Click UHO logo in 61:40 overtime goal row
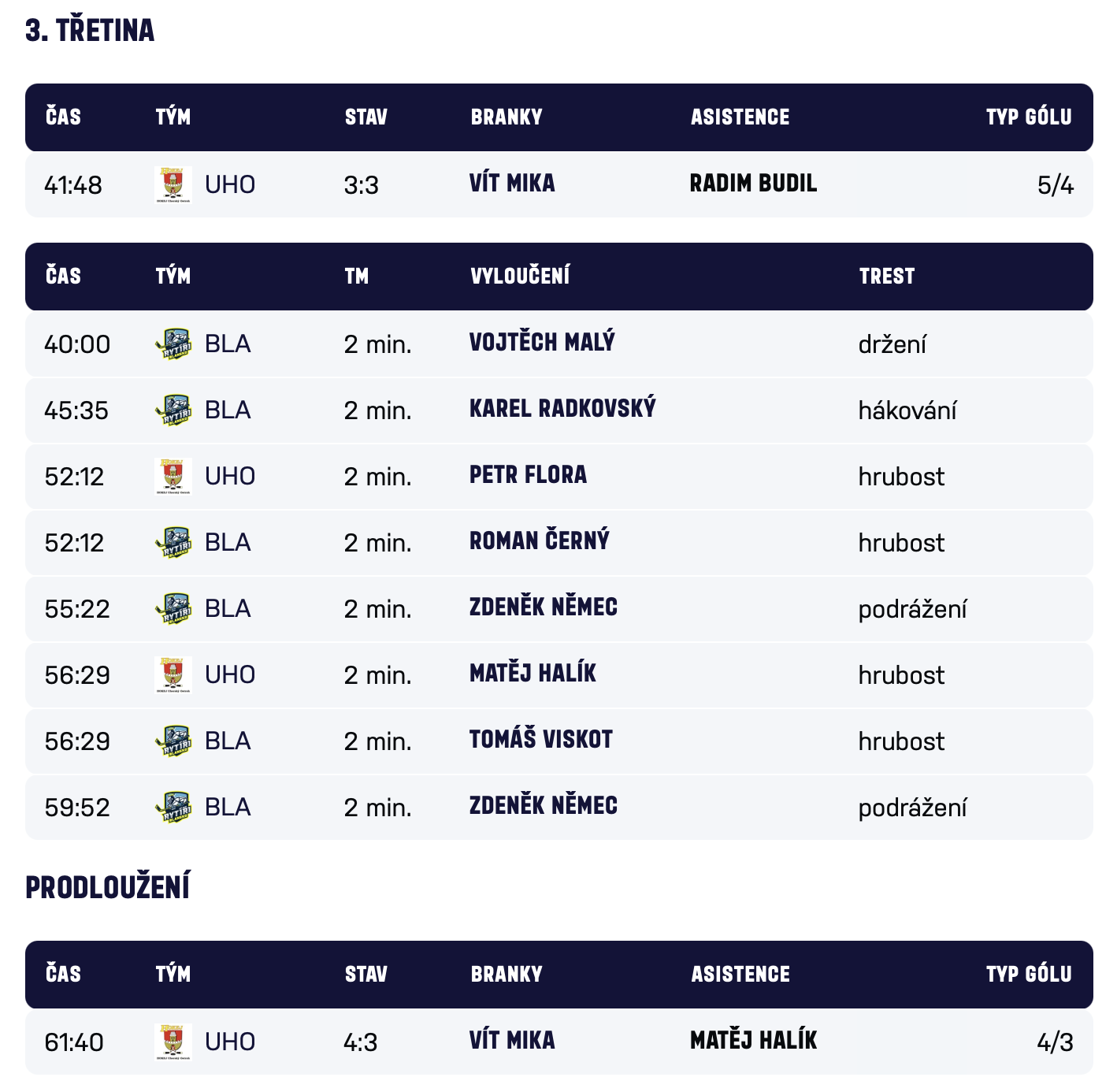 [173, 1042]
